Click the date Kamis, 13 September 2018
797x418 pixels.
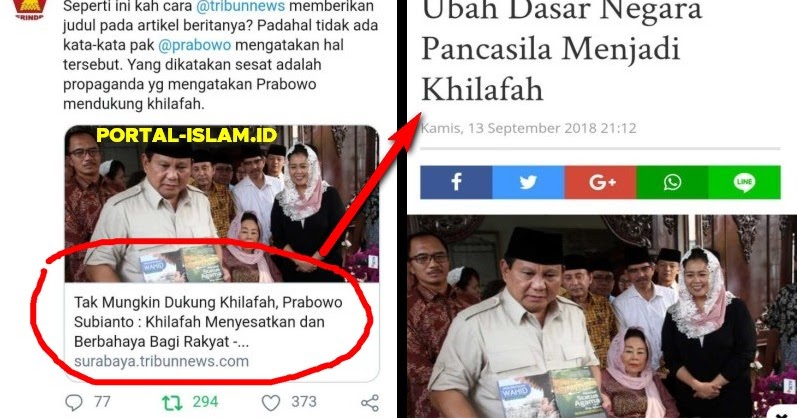point(529,128)
